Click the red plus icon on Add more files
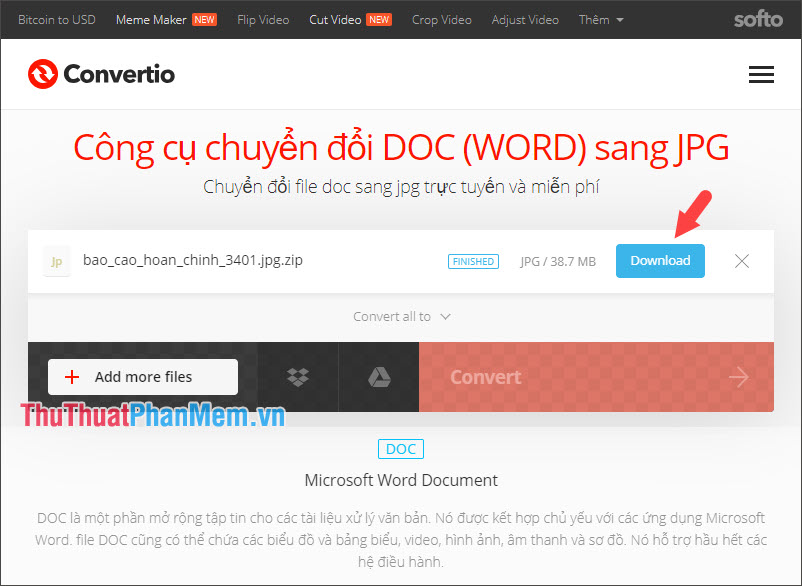The image size is (802, 586). click(x=71, y=377)
